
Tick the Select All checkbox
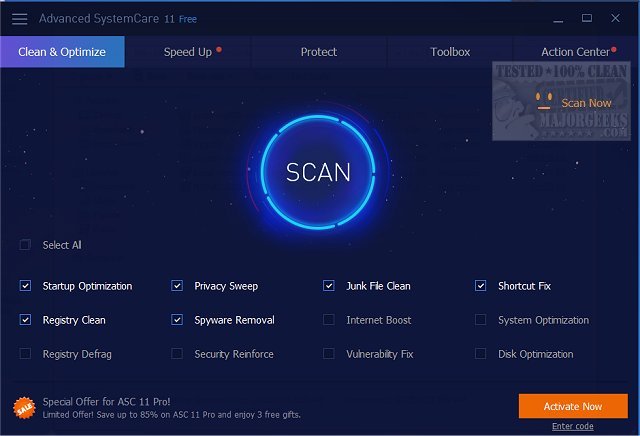point(25,245)
